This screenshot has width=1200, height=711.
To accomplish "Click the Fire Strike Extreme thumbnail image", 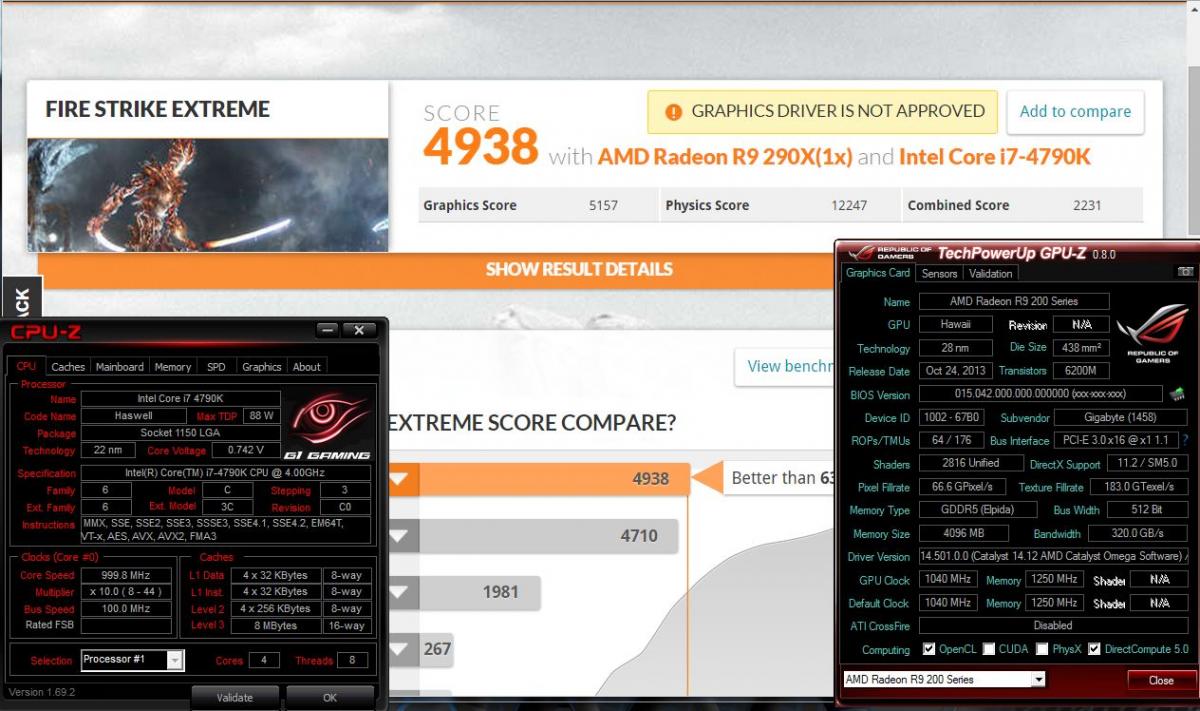I will pyautogui.click(x=208, y=194).
